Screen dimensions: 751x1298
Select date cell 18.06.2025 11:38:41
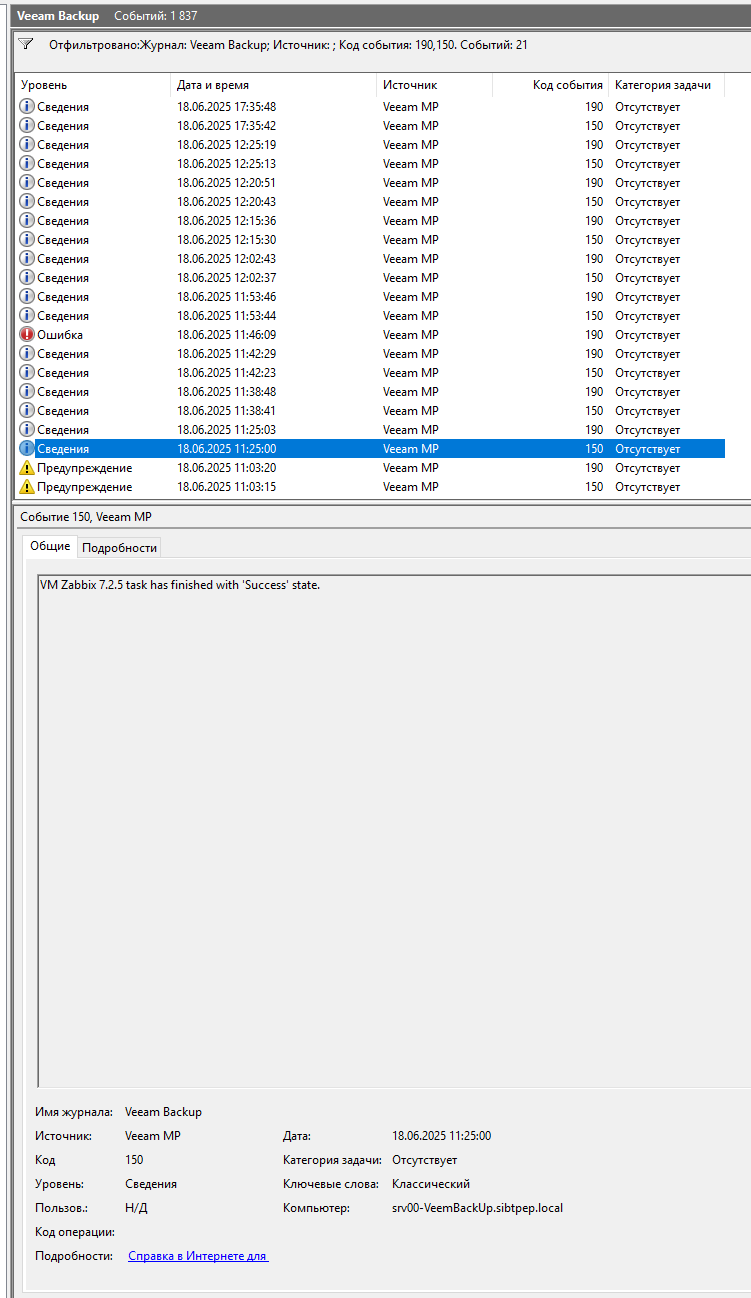[x=226, y=411]
